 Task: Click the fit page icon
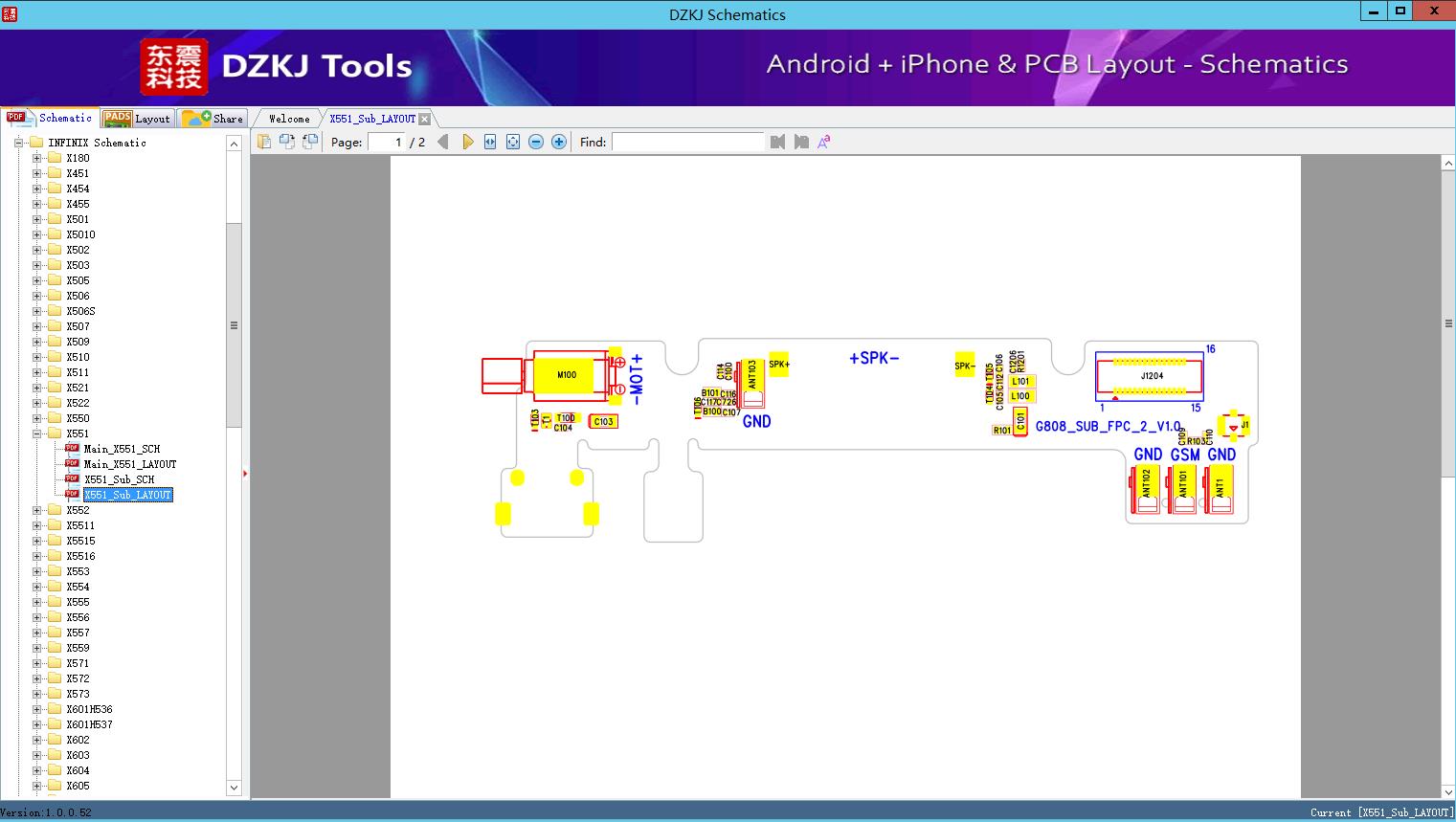click(x=513, y=142)
